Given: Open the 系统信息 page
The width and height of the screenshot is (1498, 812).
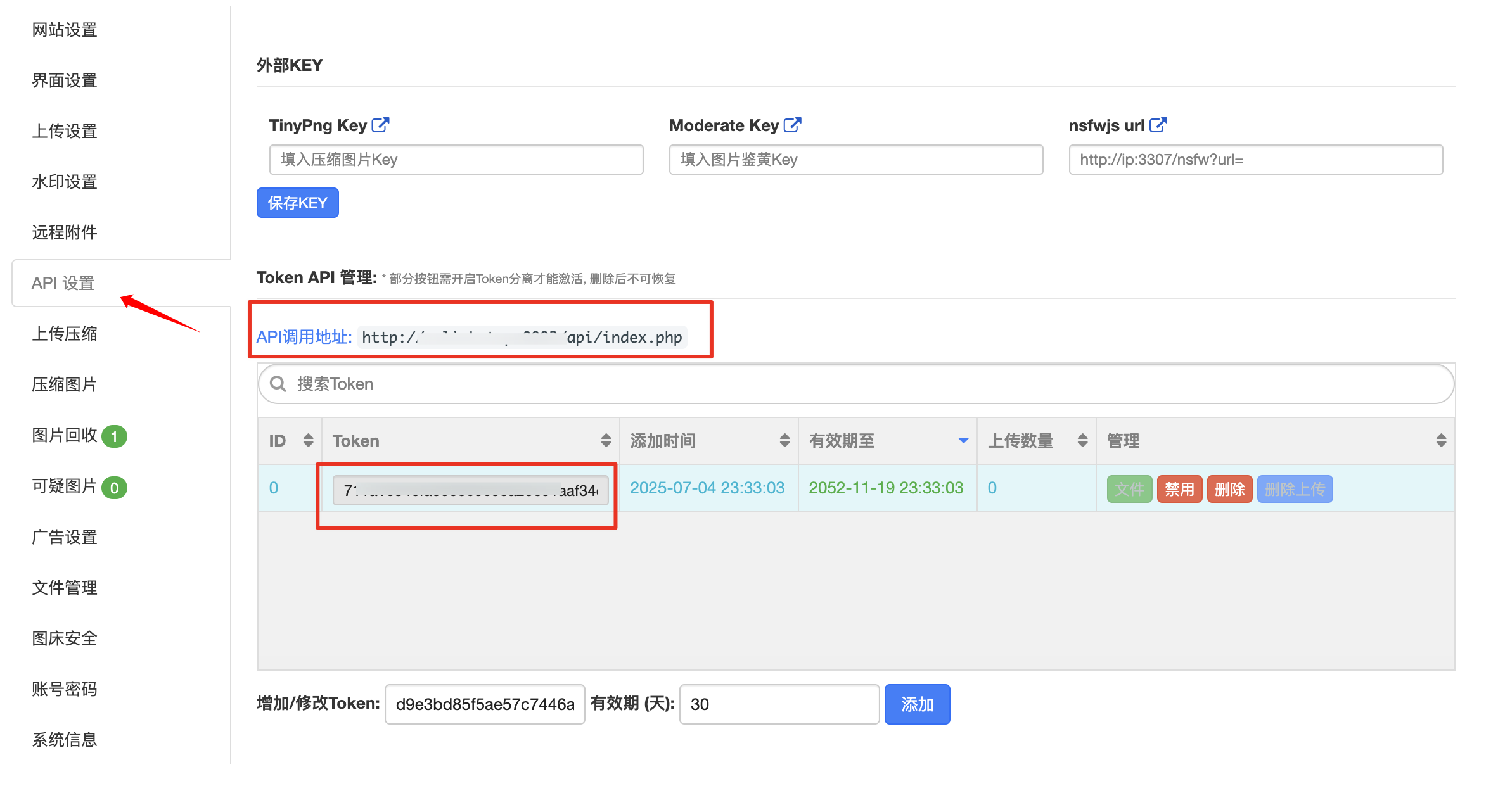Looking at the screenshot, I should [x=64, y=739].
